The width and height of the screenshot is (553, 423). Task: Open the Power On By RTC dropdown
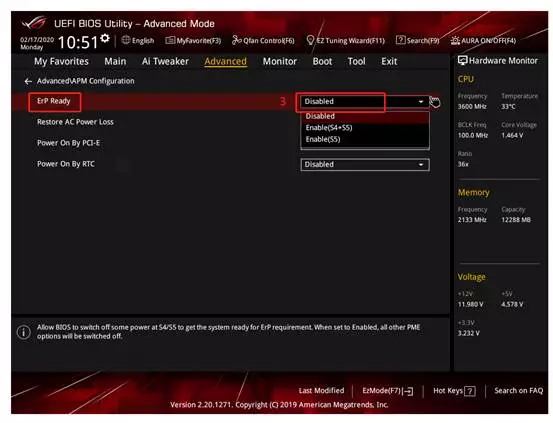[x=365, y=165]
